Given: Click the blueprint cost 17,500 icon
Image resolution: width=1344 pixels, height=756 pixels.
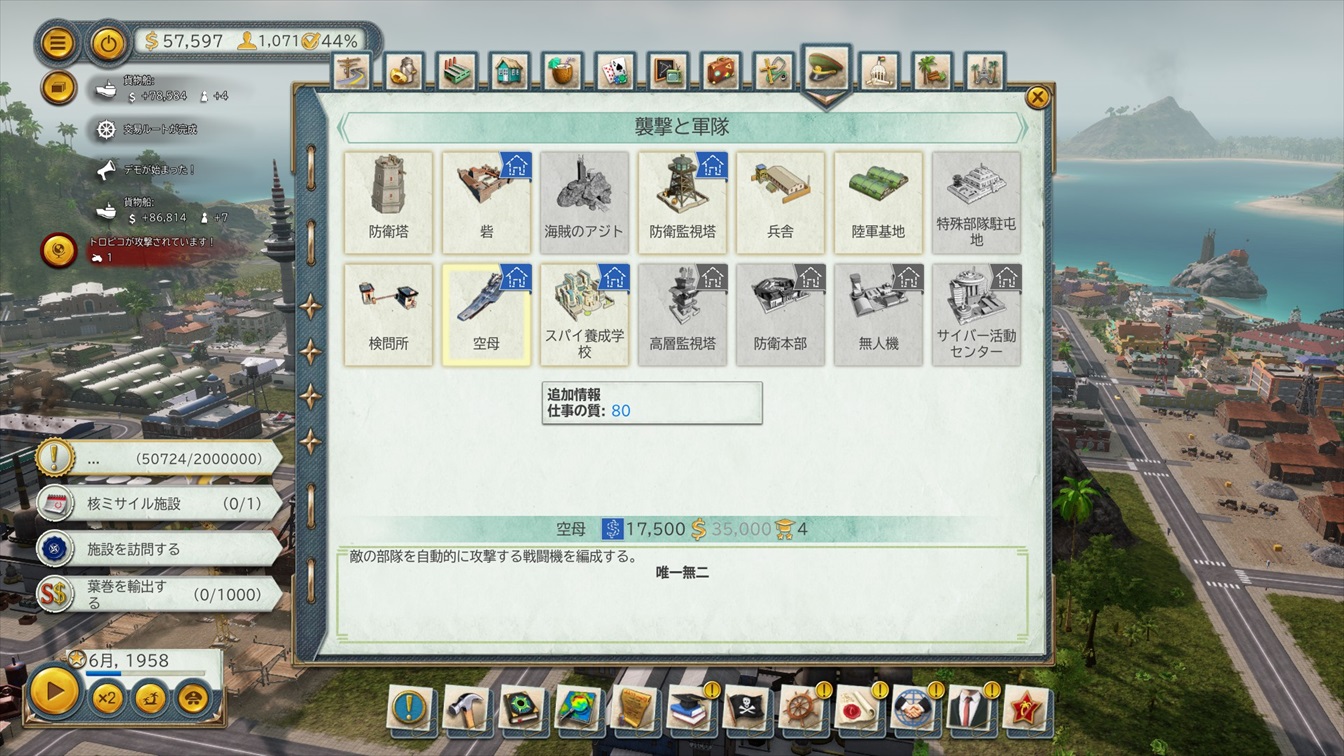Looking at the screenshot, I should 612,529.
